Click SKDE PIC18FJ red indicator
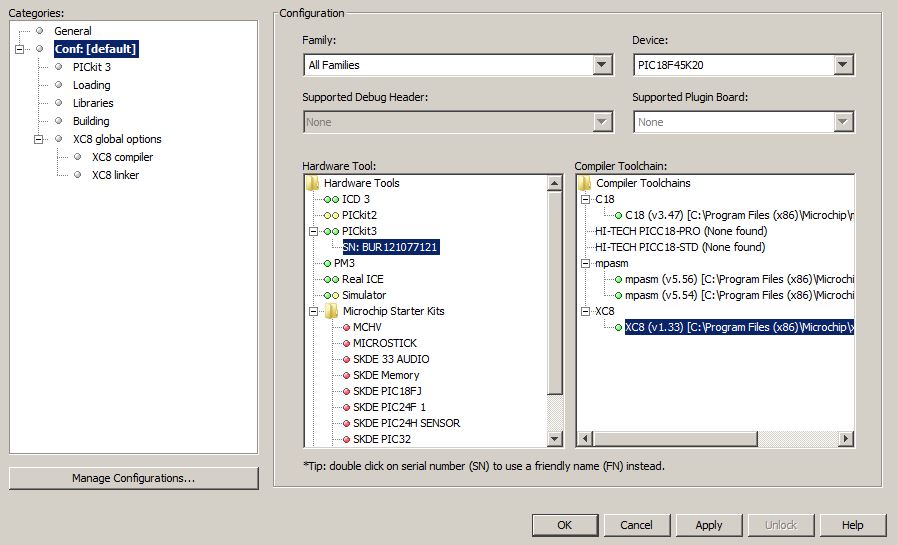The height and width of the screenshot is (545, 897). tap(346, 392)
